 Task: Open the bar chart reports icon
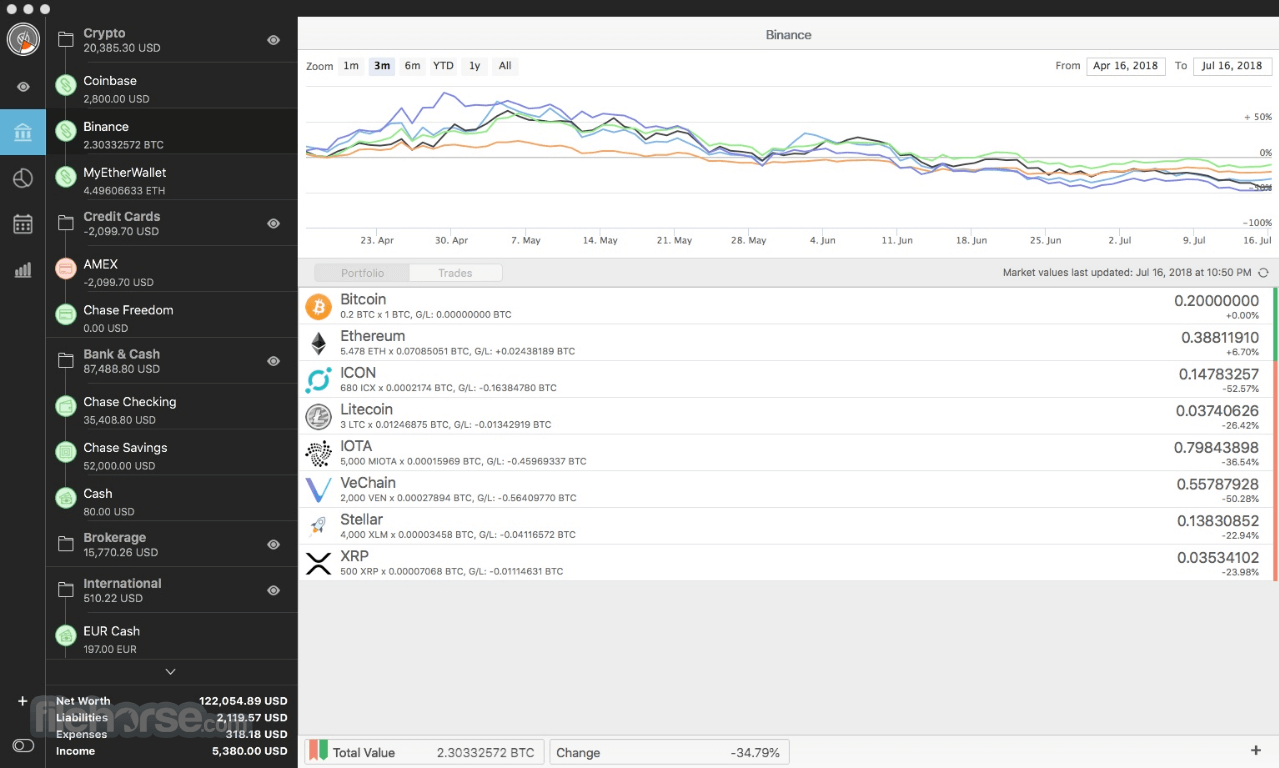(23, 270)
